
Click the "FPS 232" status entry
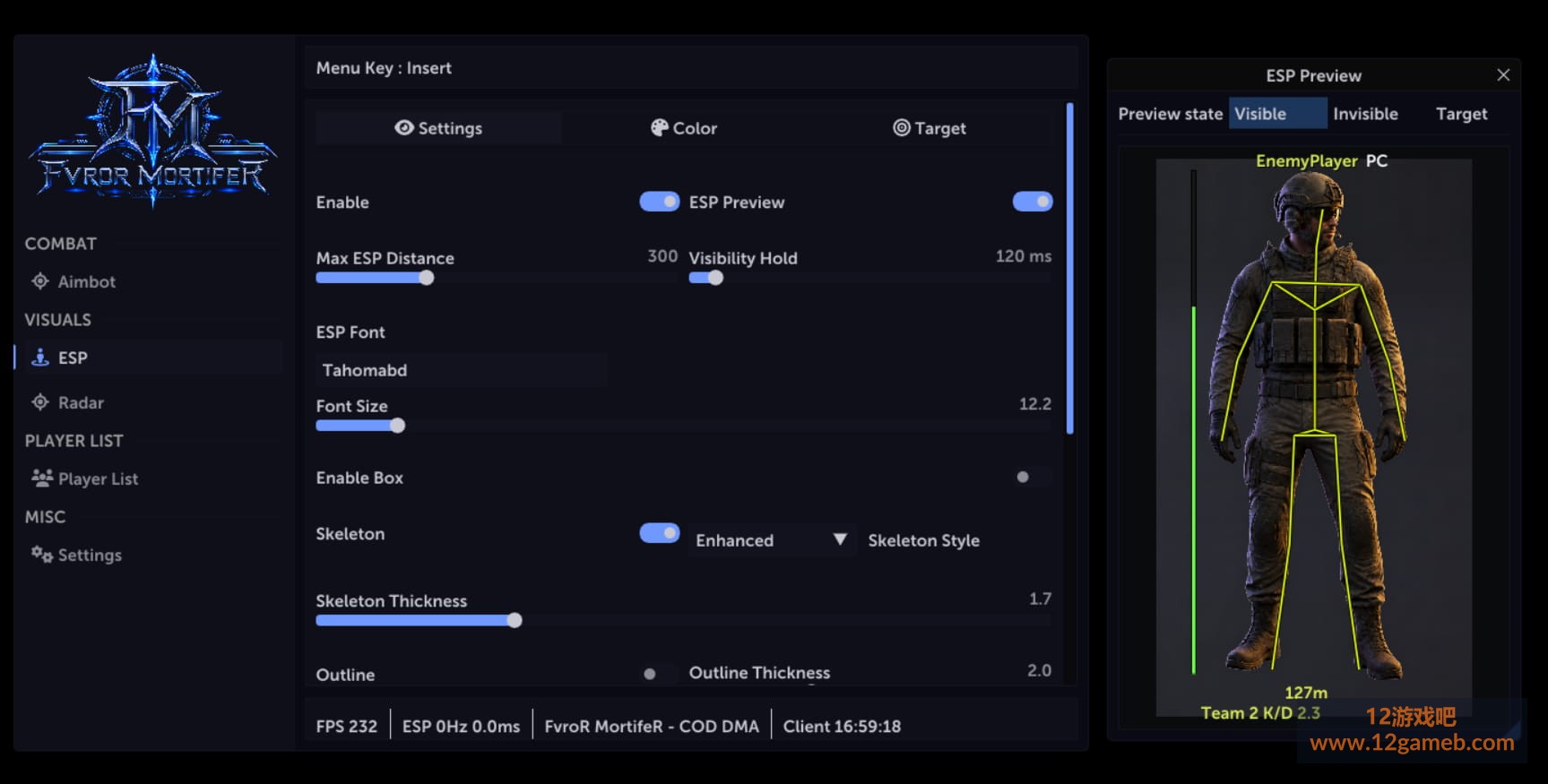347,726
